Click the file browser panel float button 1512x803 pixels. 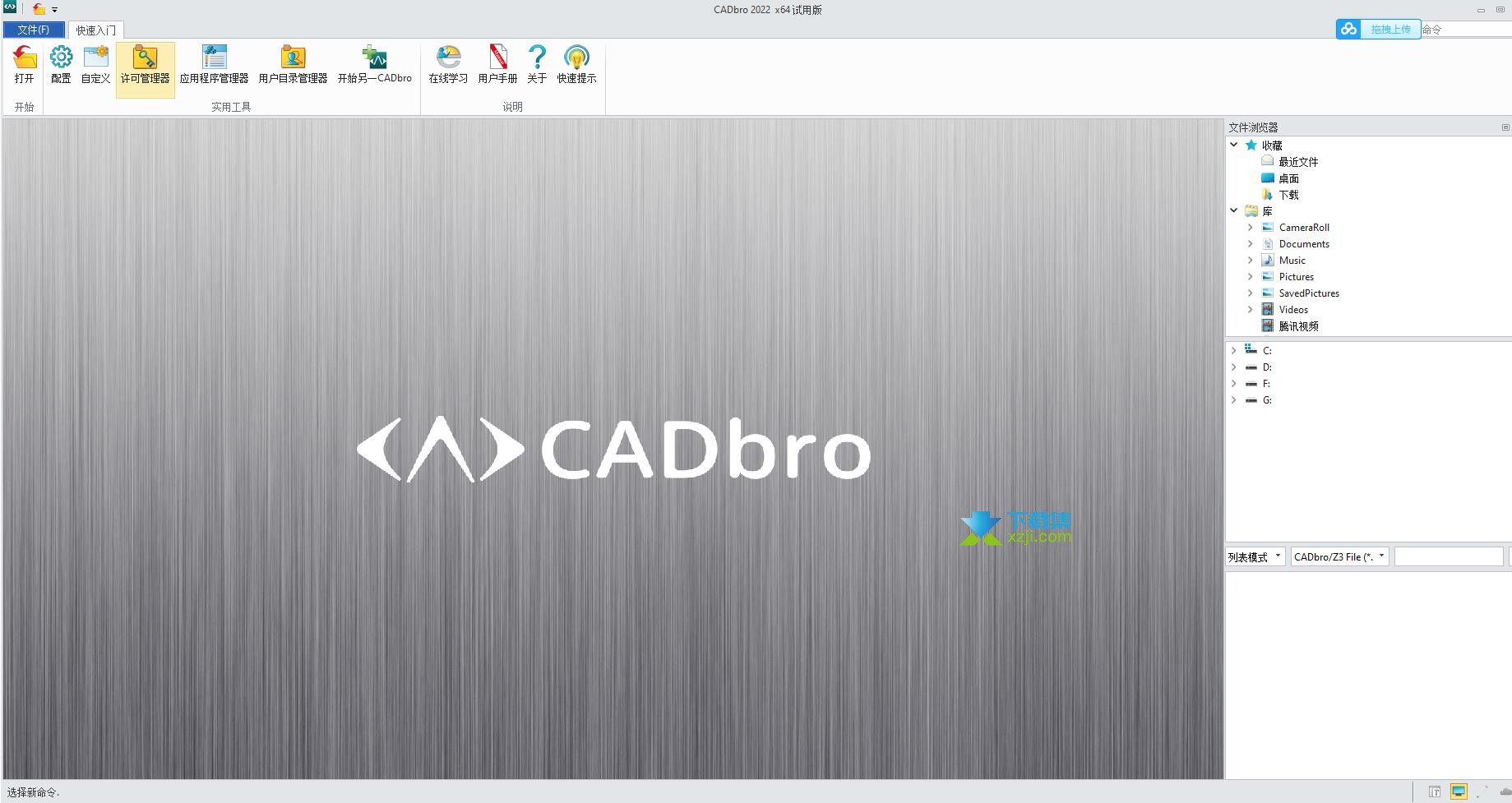[x=1505, y=127]
